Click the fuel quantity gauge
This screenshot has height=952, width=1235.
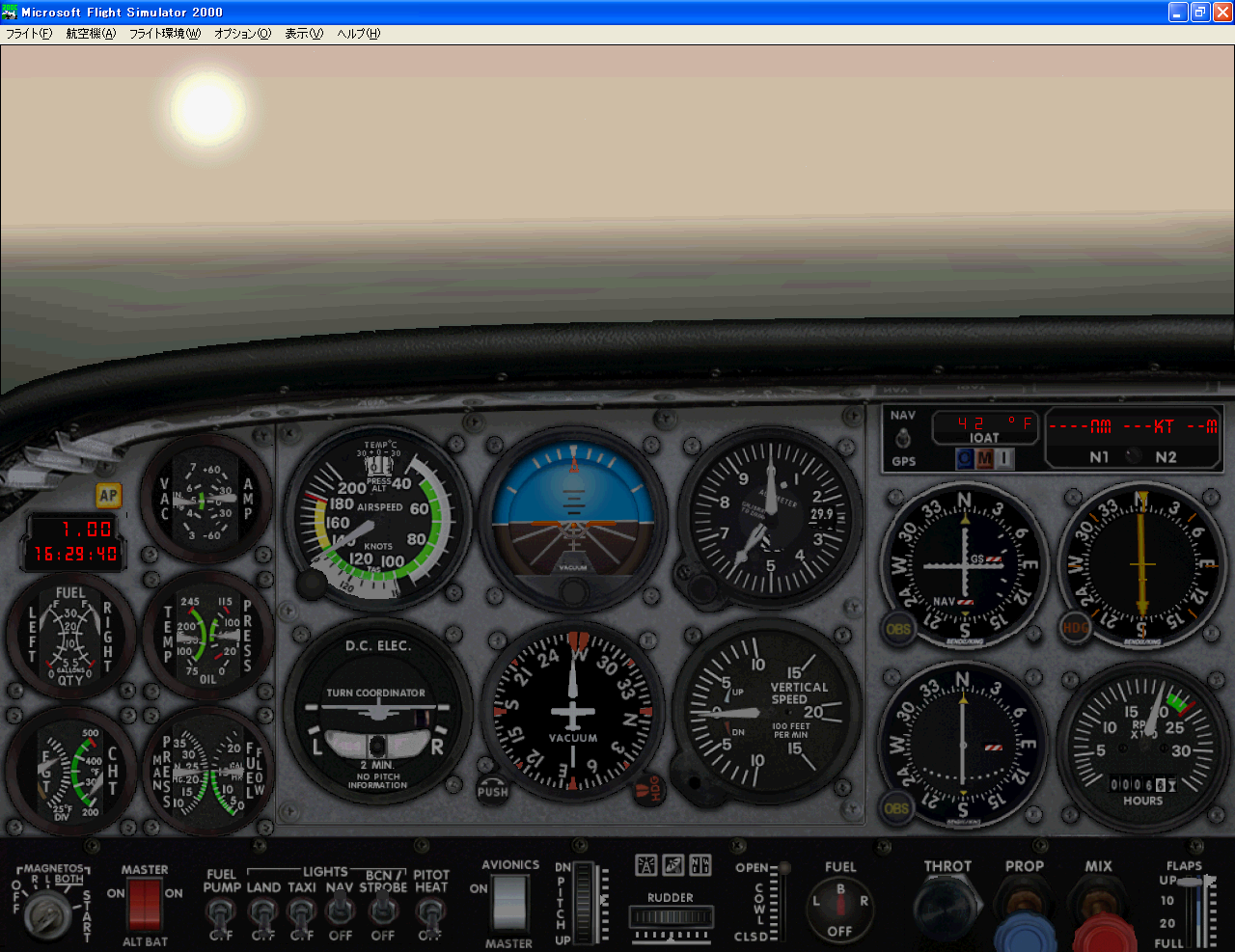pos(70,637)
